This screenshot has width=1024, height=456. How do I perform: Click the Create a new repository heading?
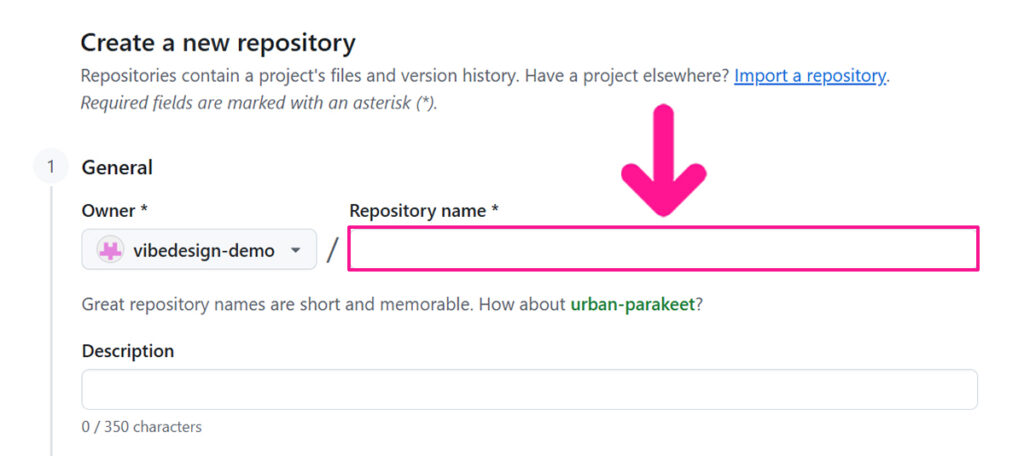click(x=218, y=43)
